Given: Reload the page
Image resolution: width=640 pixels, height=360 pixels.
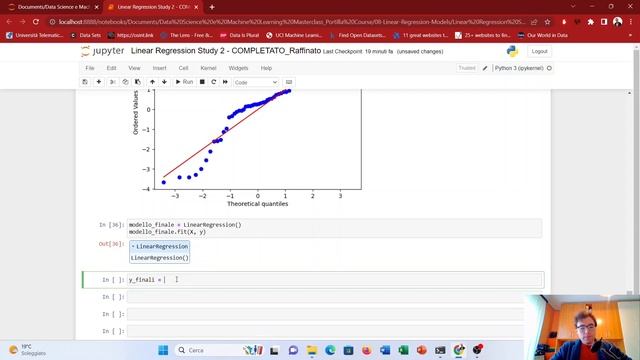Looking at the screenshot, I should [36, 22].
